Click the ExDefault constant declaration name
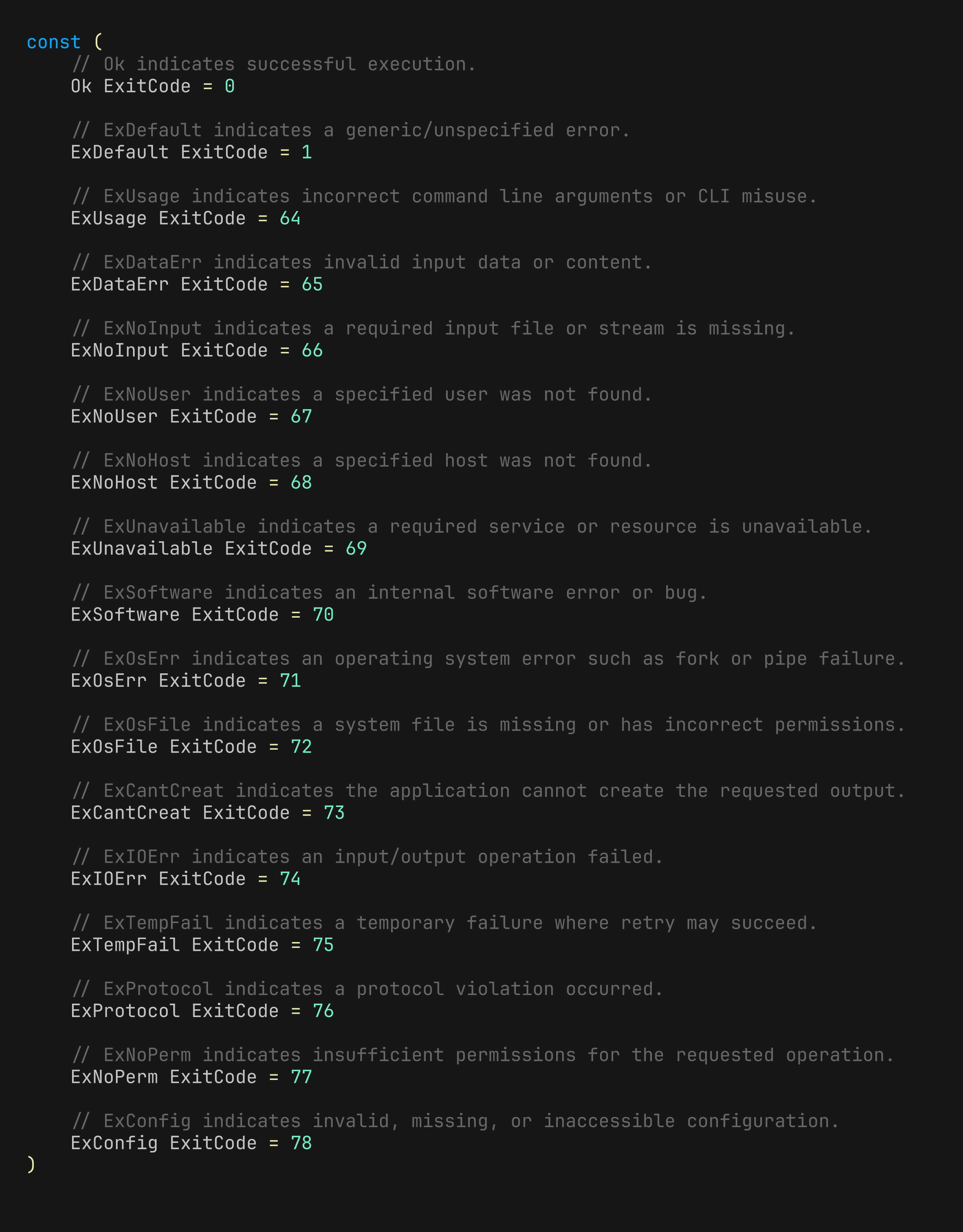This screenshot has width=963, height=1232. pyautogui.click(x=120, y=152)
